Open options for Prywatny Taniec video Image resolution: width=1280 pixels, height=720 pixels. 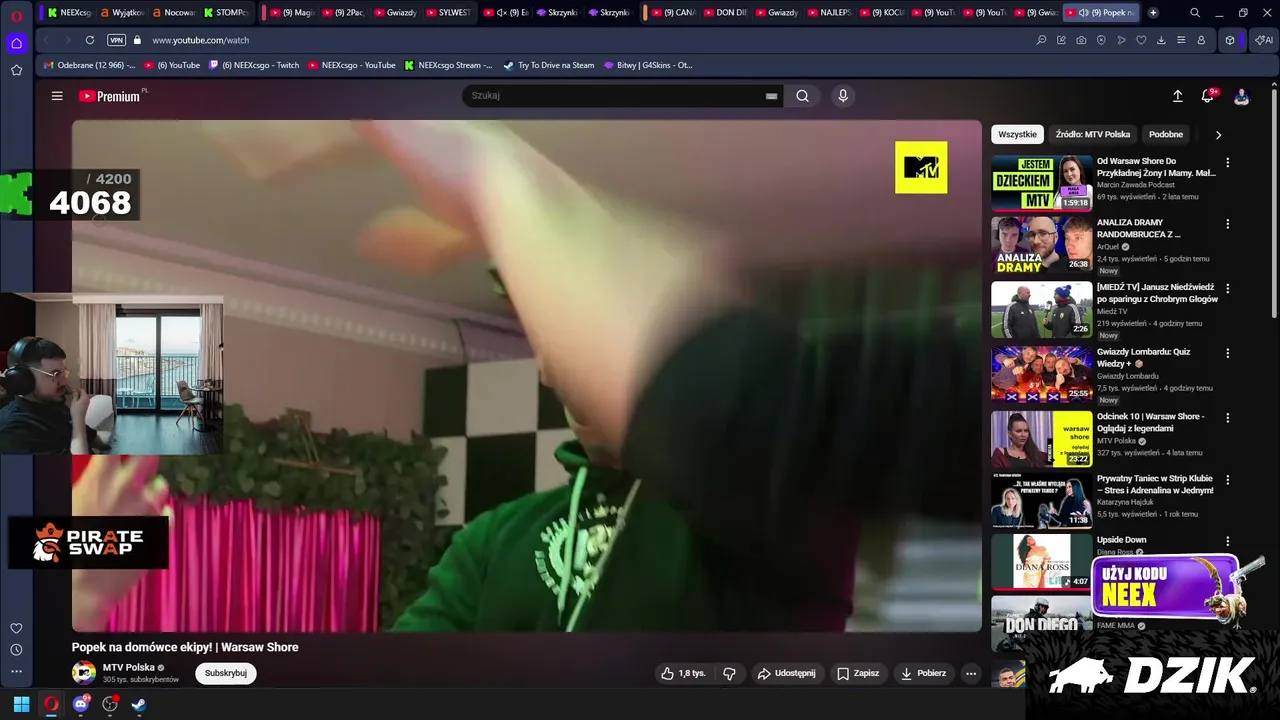tap(1227, 480)
